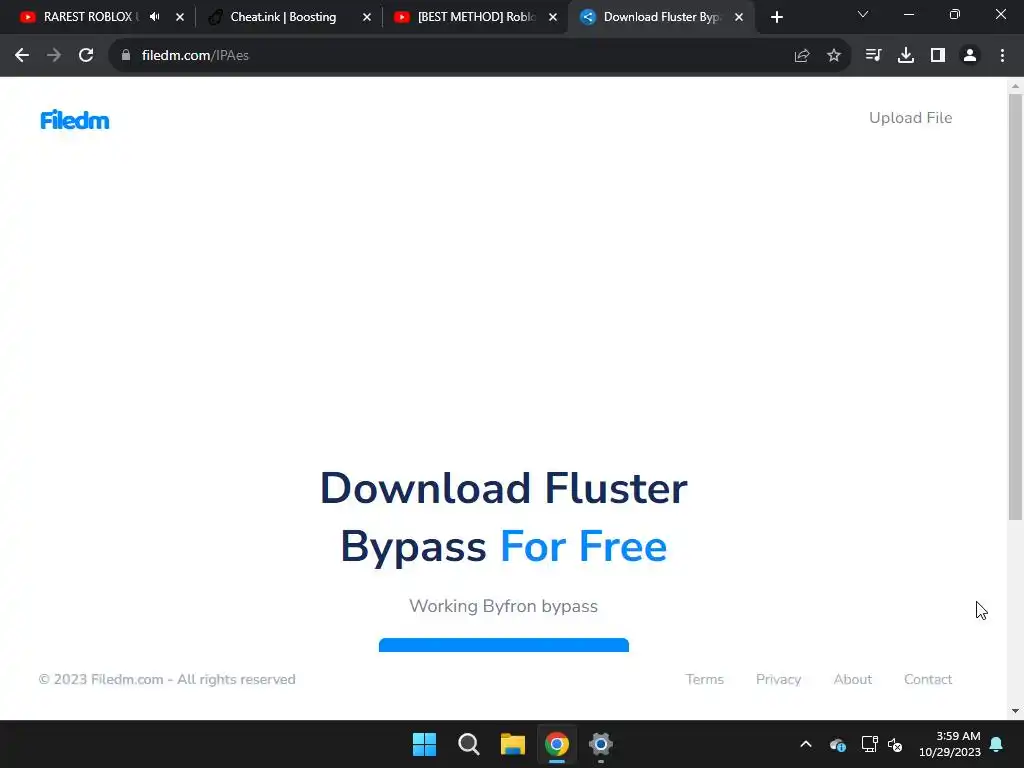Open Settings gear in taskbar
1024x768 pixels.
tap(600, 744)
